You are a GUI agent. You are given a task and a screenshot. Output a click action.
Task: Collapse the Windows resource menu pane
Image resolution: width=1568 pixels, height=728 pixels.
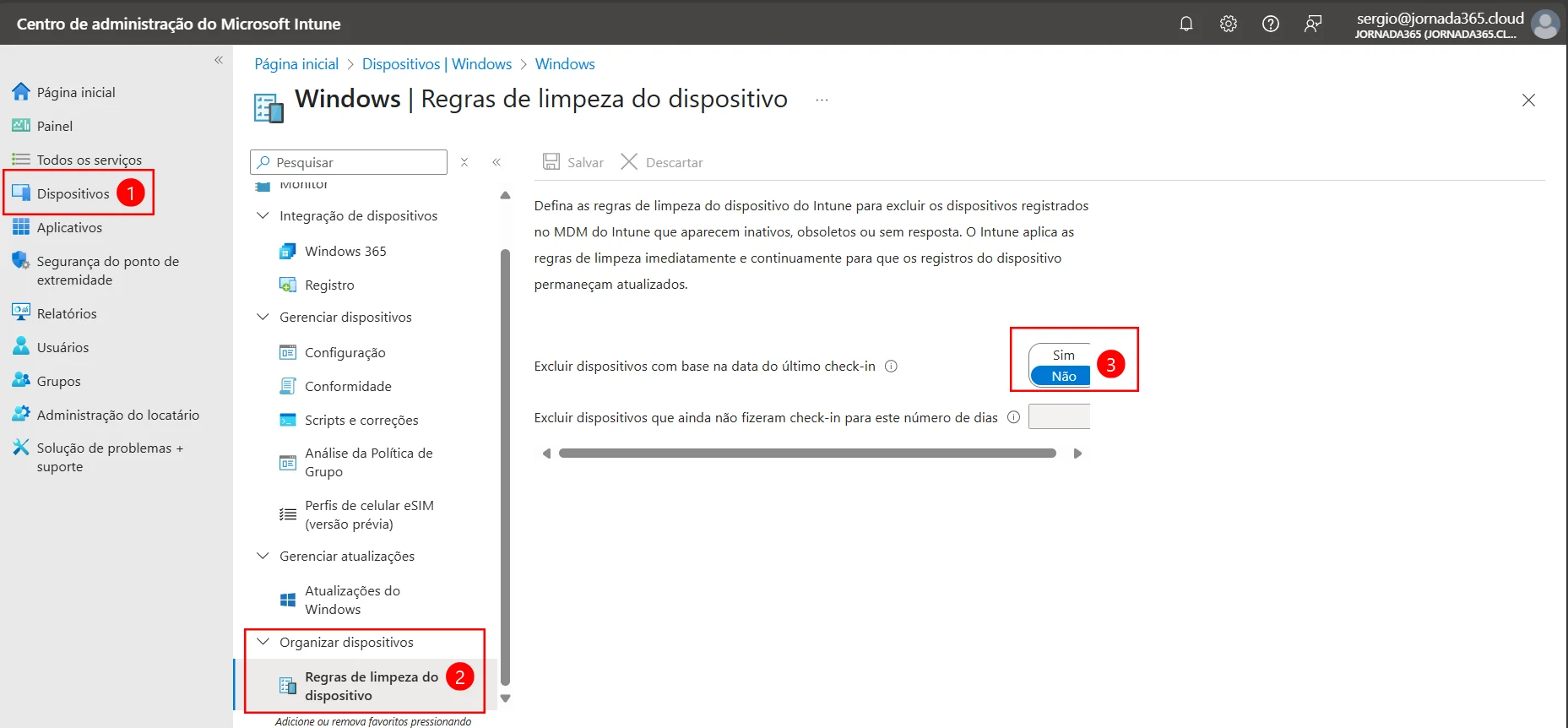click(496, 162)
